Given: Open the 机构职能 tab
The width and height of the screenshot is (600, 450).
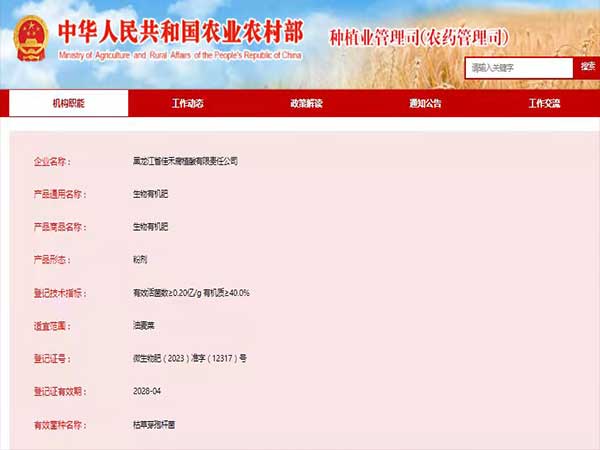Looking at the screenshot, I should pyautogui.click(x=69, y=104).
